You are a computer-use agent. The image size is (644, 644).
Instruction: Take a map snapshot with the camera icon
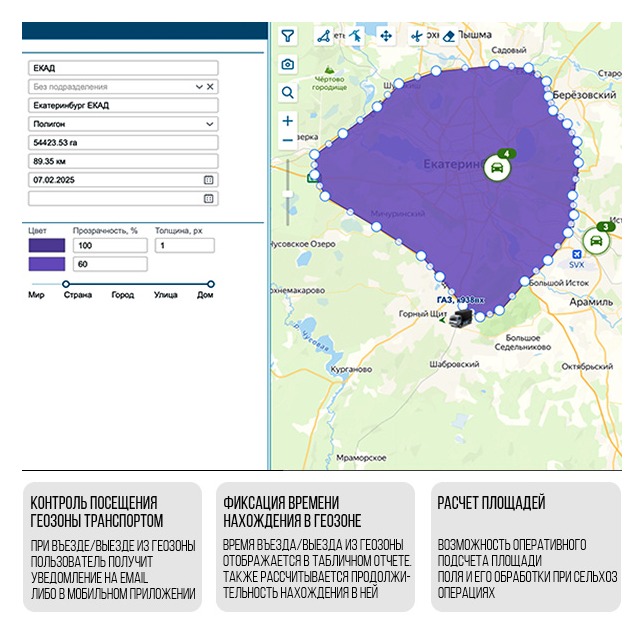pyautogui.click(x=288, y=64)
